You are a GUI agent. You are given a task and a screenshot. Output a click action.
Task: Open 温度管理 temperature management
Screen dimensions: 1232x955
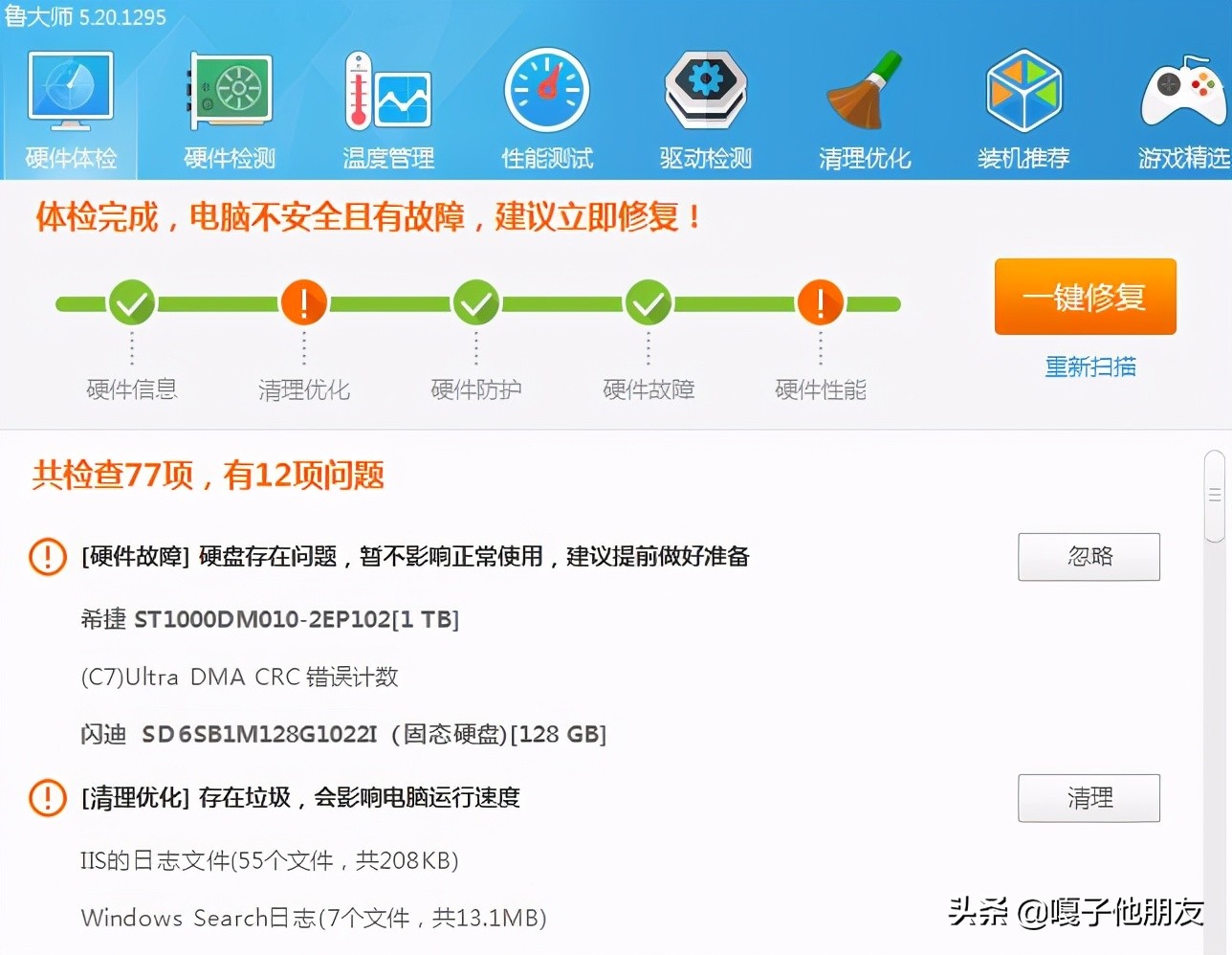pos(387,89)
